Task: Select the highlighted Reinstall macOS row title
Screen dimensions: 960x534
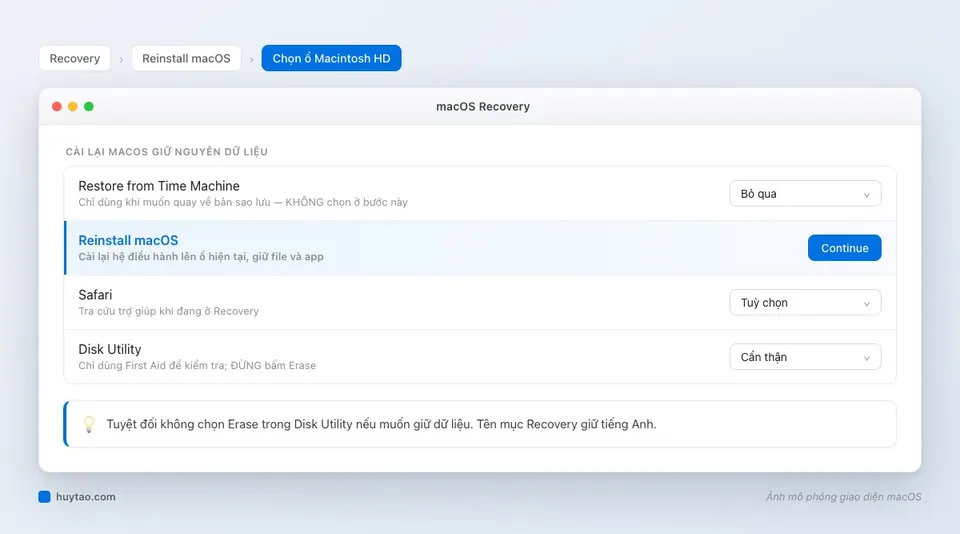Action: [128, 240]
